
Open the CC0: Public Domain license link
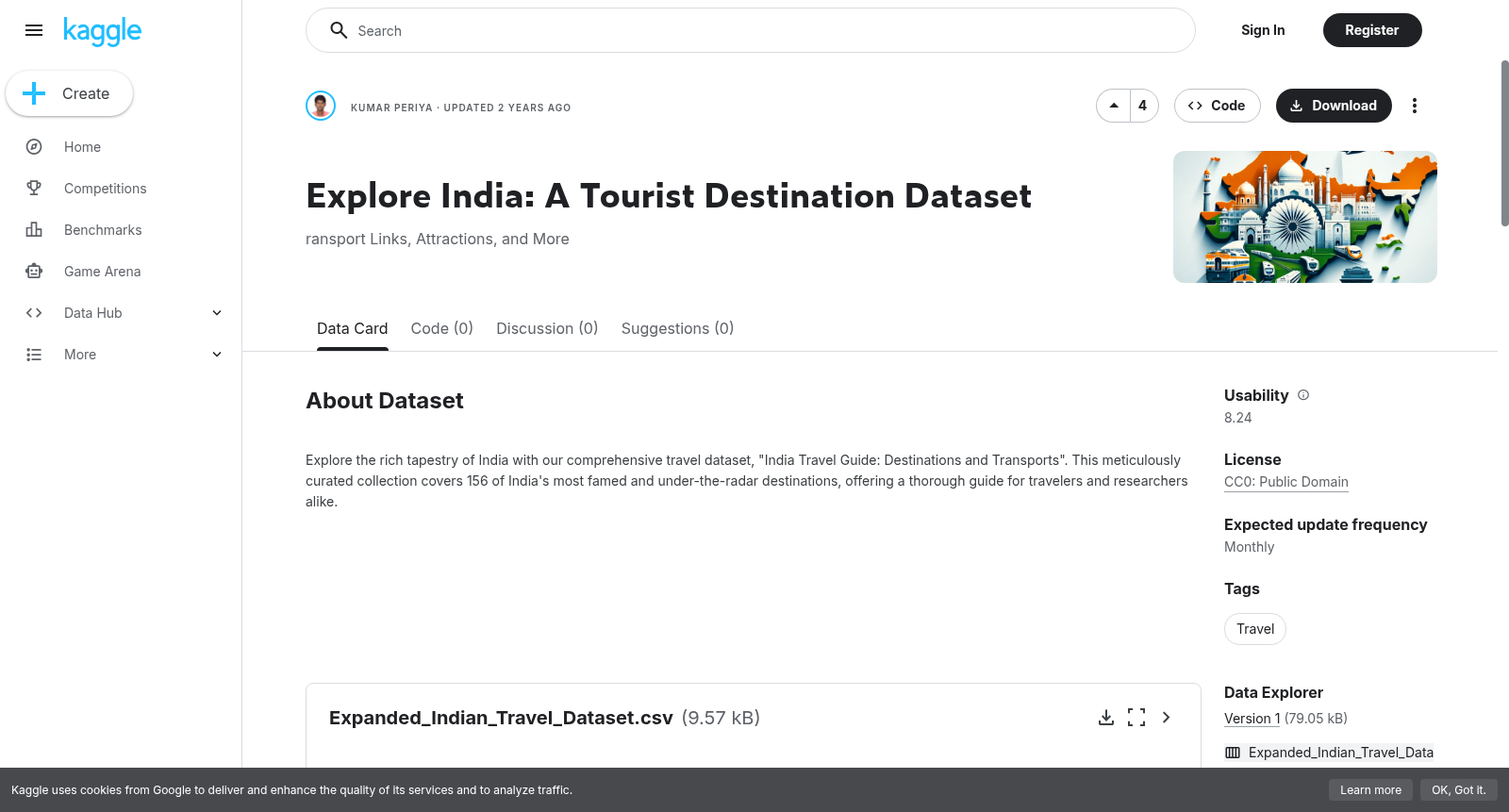(x=1286, y=482)
